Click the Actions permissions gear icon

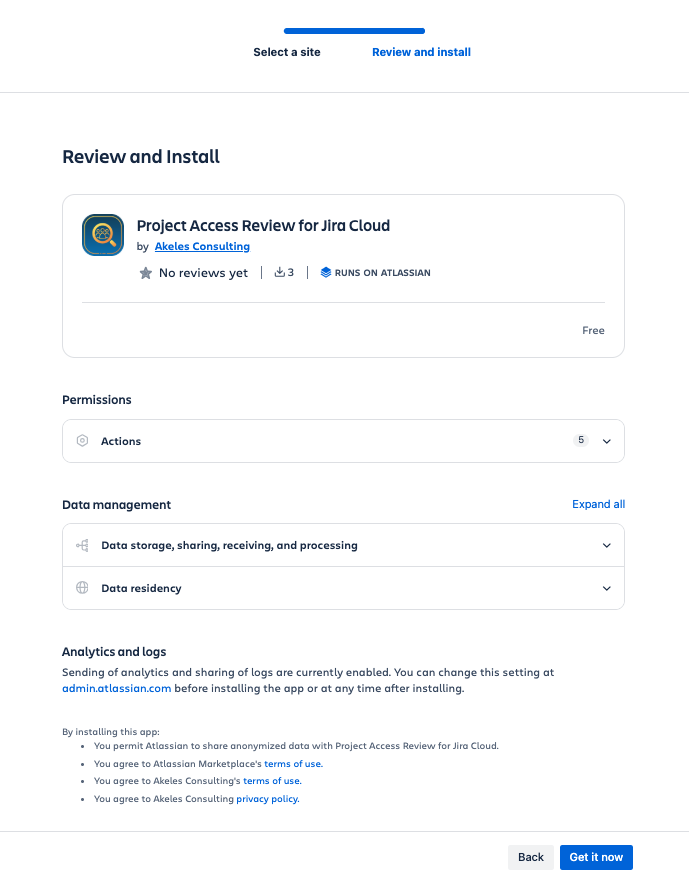pyautogui.click(x=82, y=441)
